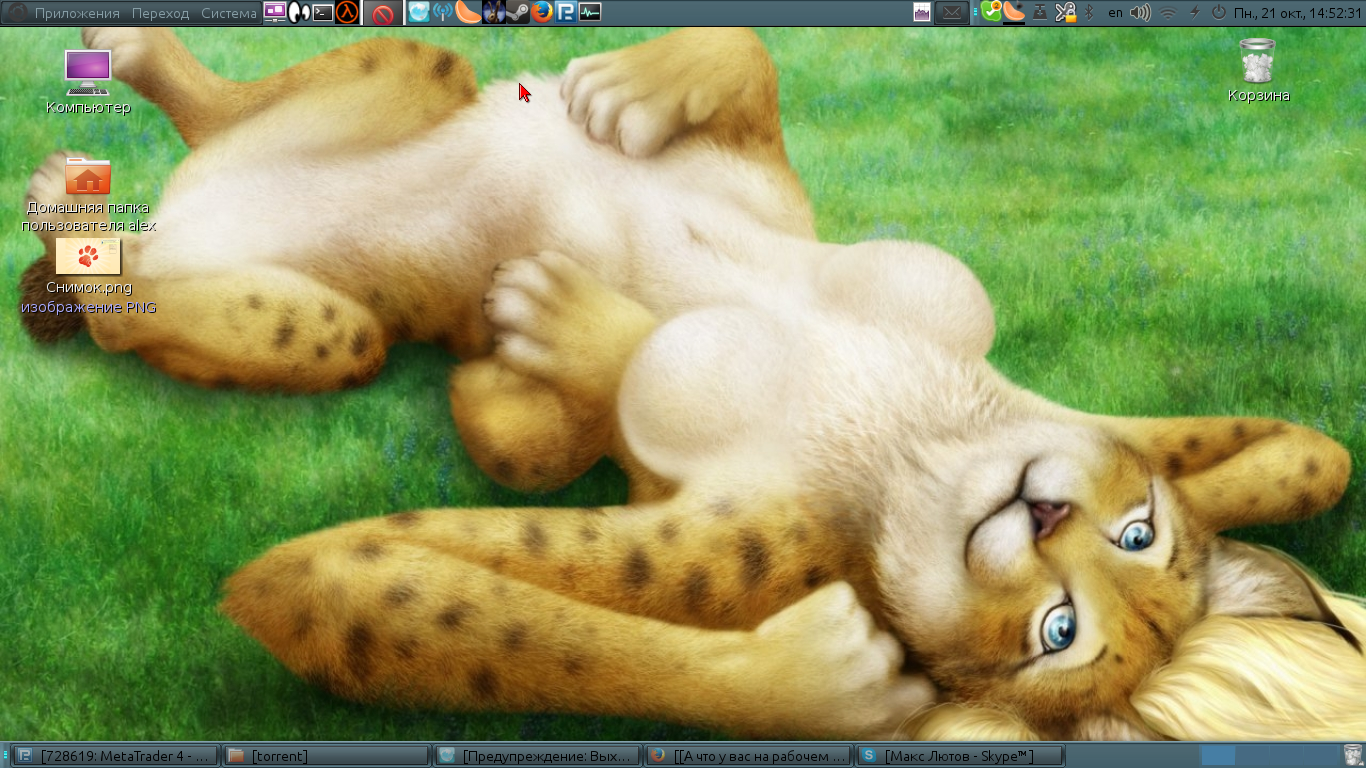Open the system monitor pulse icon
Viewport: 1366px width, 768px height.
[590, 13]
